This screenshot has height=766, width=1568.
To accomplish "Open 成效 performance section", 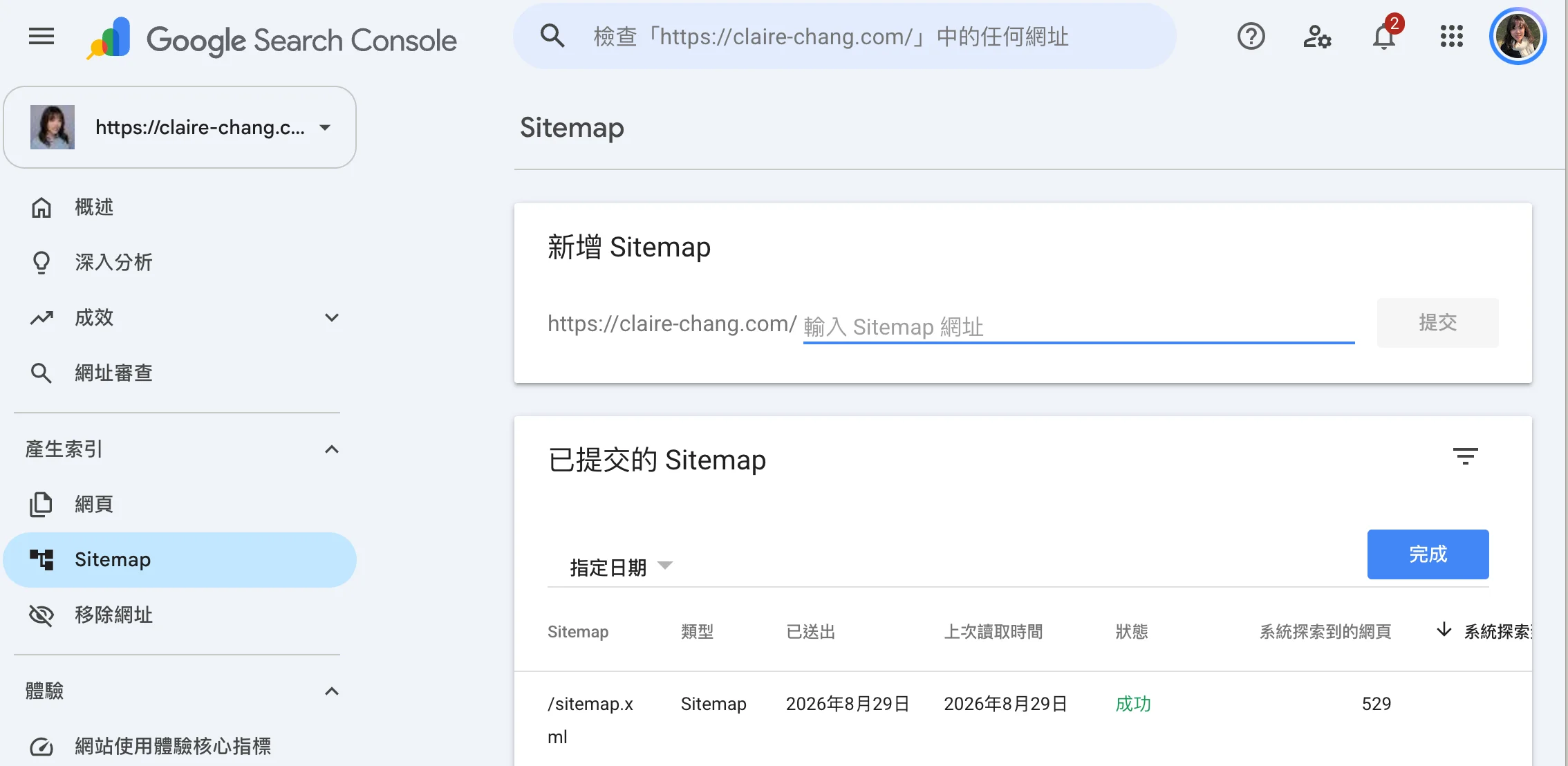I will pyautogui.click(x=180, y=317).
